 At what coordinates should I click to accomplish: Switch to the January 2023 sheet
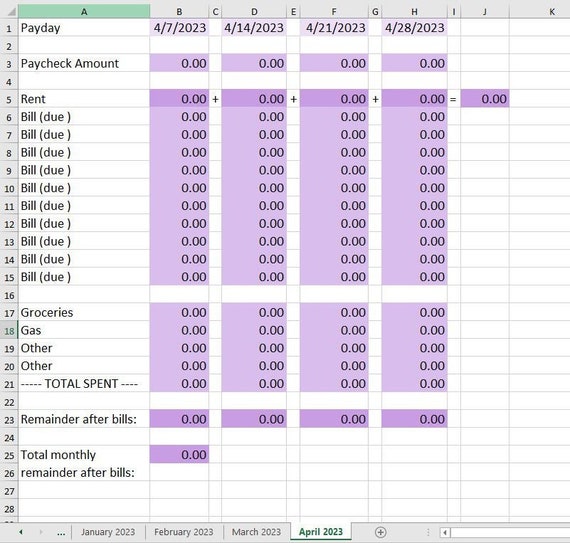pyautogui.click(x=108, y=532)
